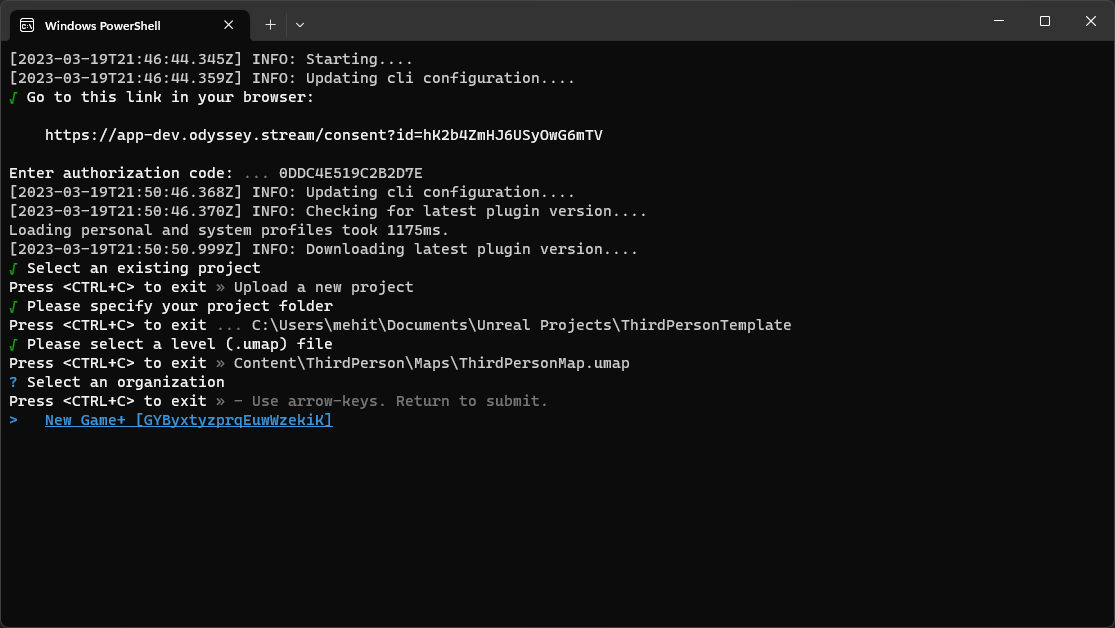Click the 'Use arrow-keys. Return to submit.' hint
1115x628 pixels.
pos(400,401)
